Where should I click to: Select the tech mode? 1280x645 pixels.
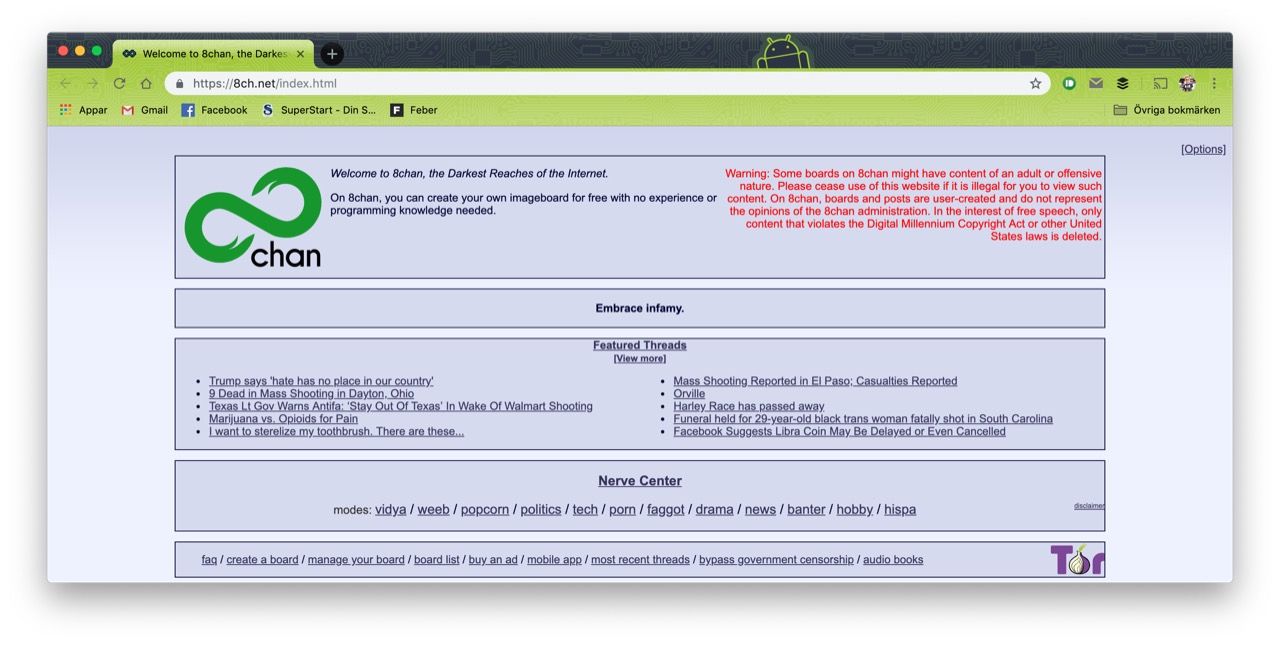click(x=585, y=509)
